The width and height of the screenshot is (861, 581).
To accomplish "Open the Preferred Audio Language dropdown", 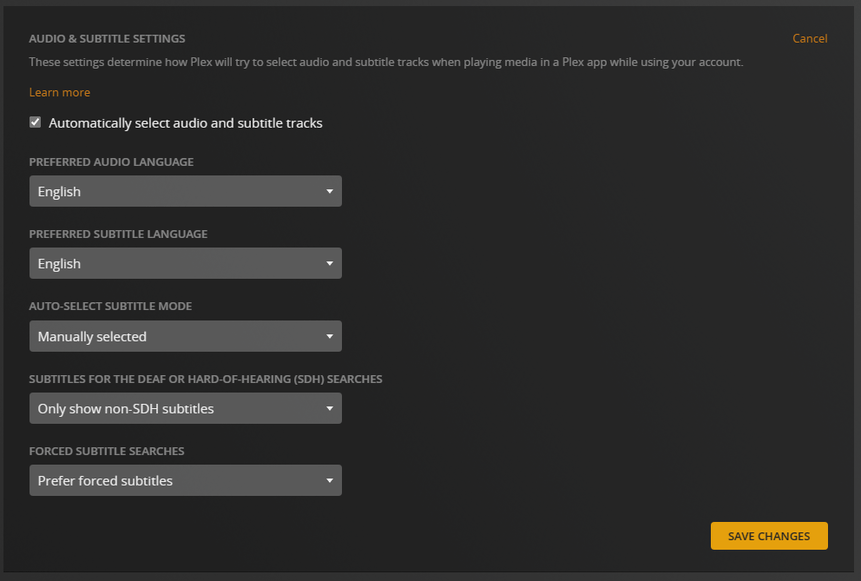I will point(185,191).
